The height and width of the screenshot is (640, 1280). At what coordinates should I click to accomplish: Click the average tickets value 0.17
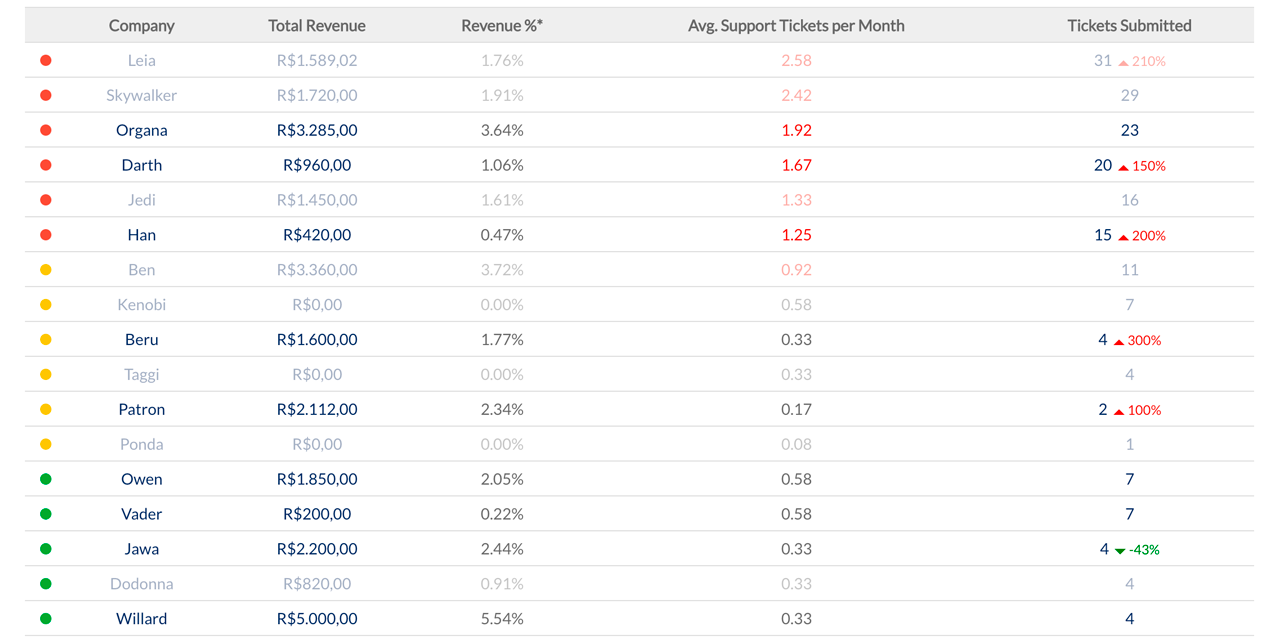[796, 409]
